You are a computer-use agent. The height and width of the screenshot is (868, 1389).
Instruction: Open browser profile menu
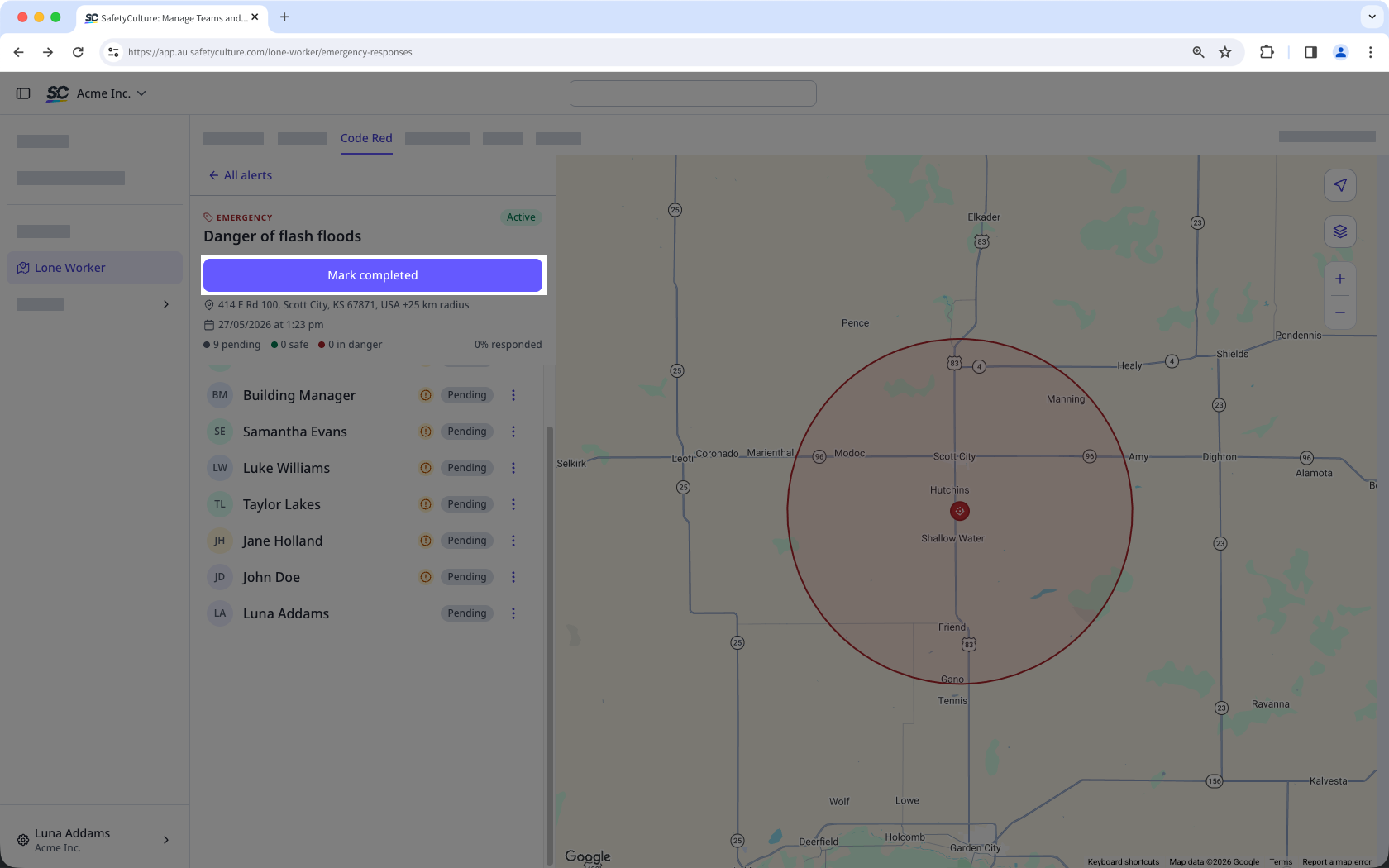pyautogui.click(x=1341, y=52)
